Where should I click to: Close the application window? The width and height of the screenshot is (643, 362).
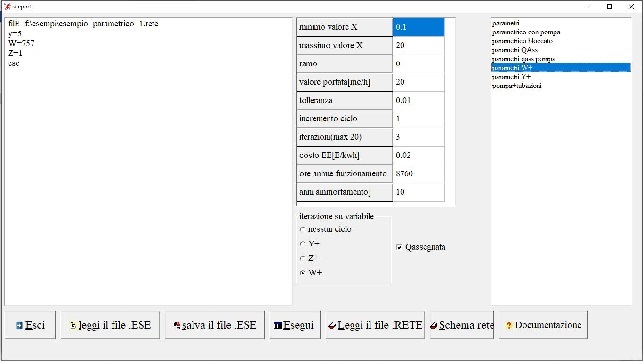(x=631, y=6)
